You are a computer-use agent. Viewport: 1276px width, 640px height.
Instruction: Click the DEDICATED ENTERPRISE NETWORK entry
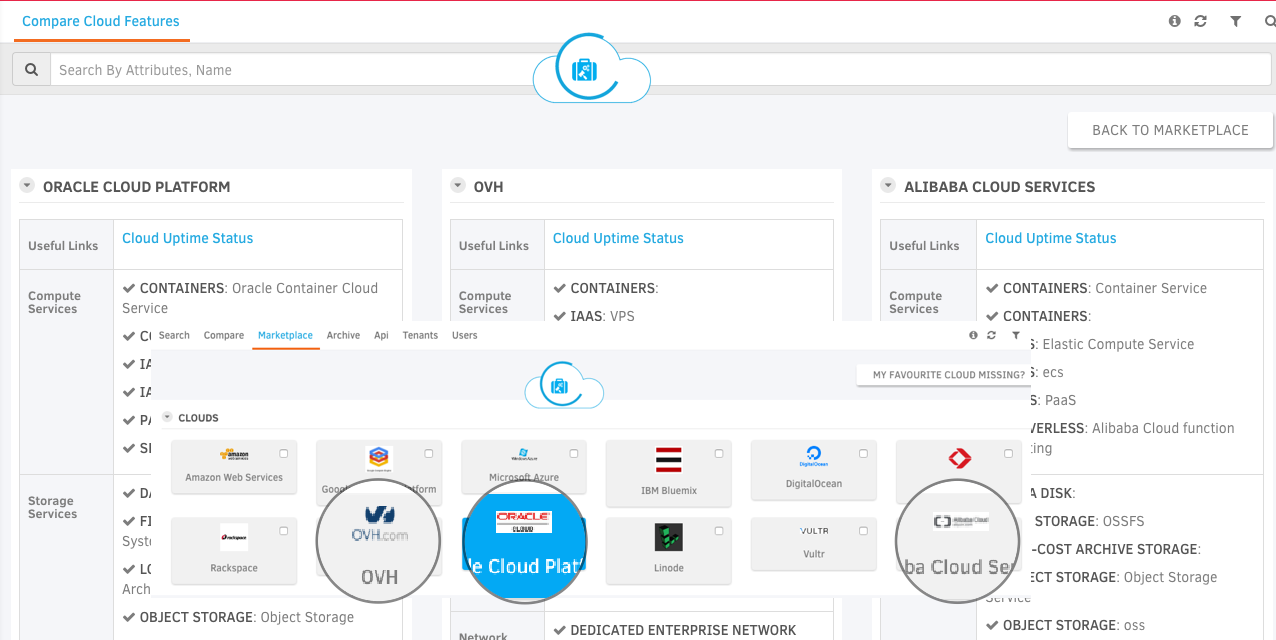pos(675,630)
